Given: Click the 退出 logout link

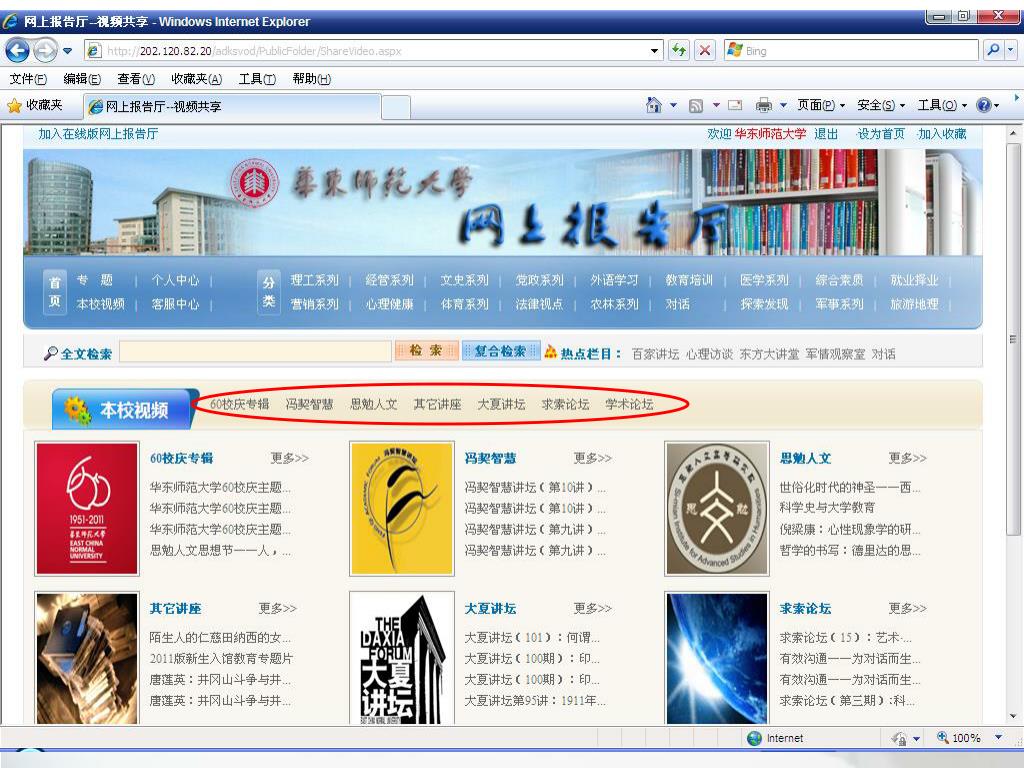Looking at the screenshot, I should point(826,134).
